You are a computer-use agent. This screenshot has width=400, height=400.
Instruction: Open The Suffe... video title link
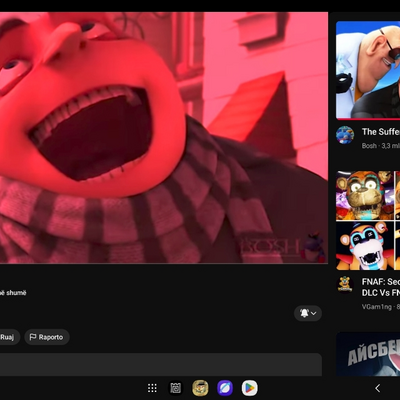[x=381, y=132]
